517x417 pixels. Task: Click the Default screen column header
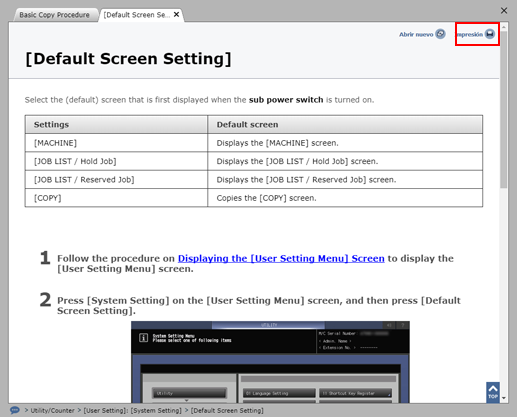(345, 125)
